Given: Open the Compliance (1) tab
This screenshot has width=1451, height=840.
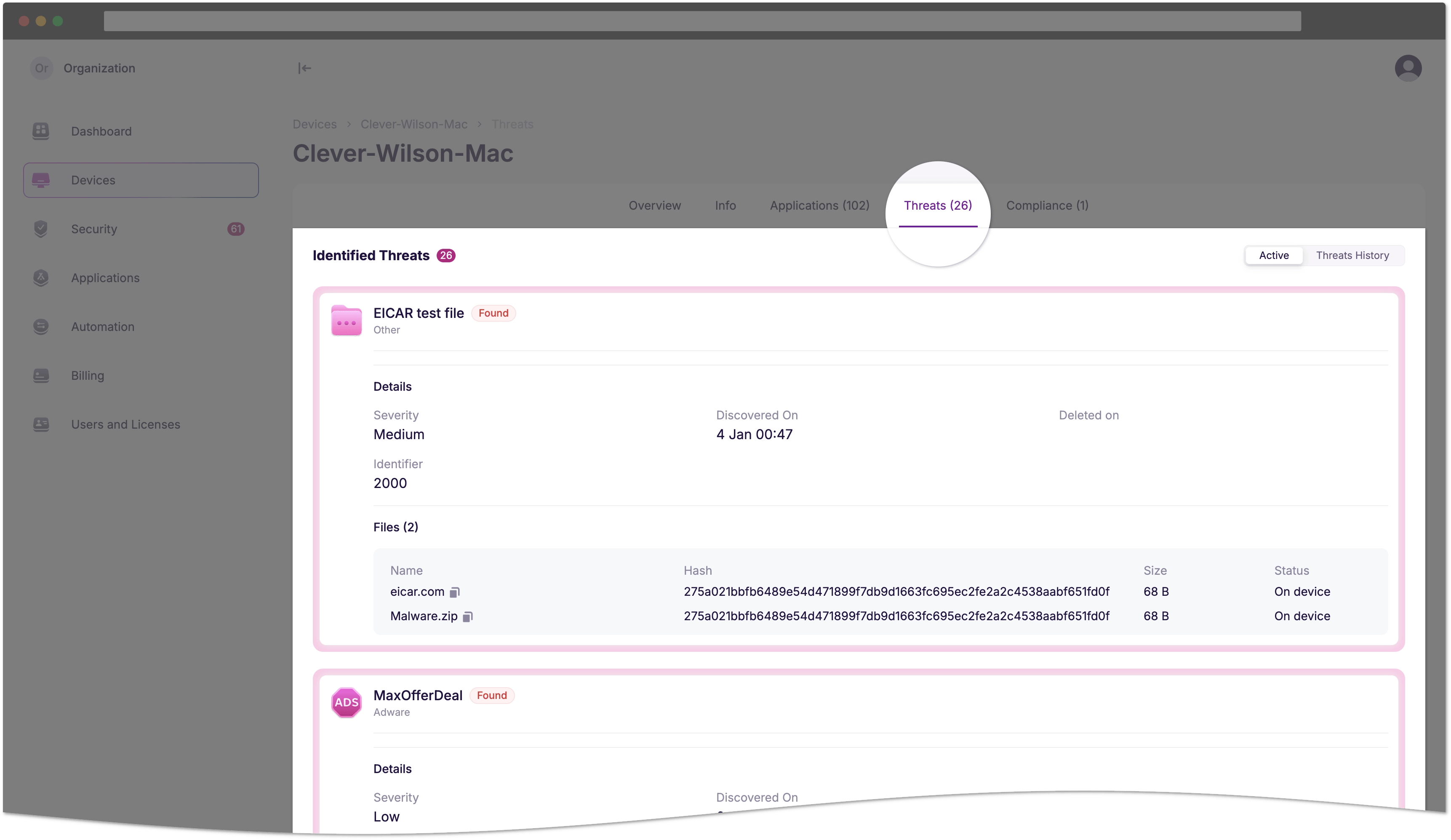Looking at the screenshot, I should (x=1047, y=205).
